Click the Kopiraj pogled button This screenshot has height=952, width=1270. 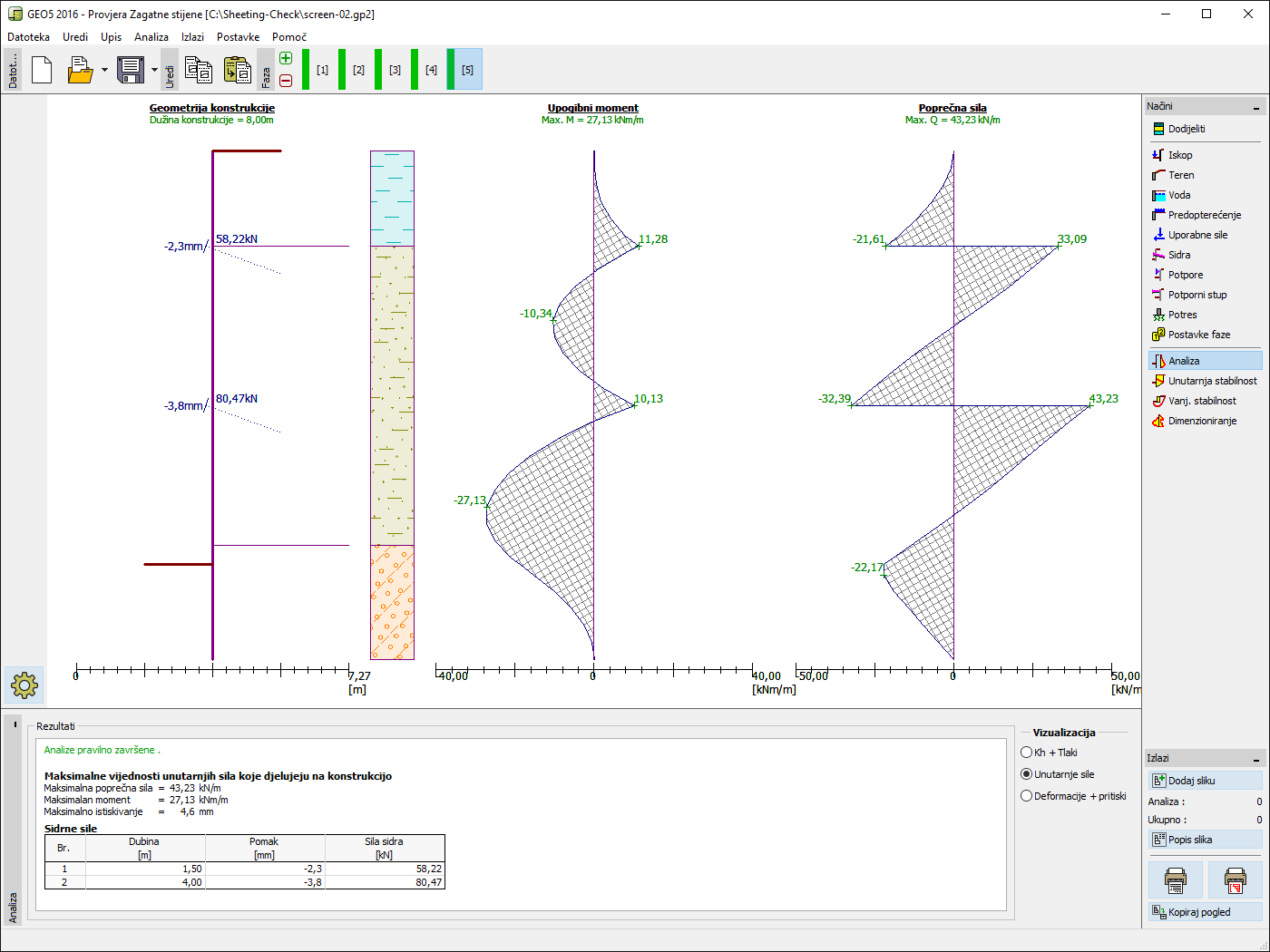coord(1204,912)
